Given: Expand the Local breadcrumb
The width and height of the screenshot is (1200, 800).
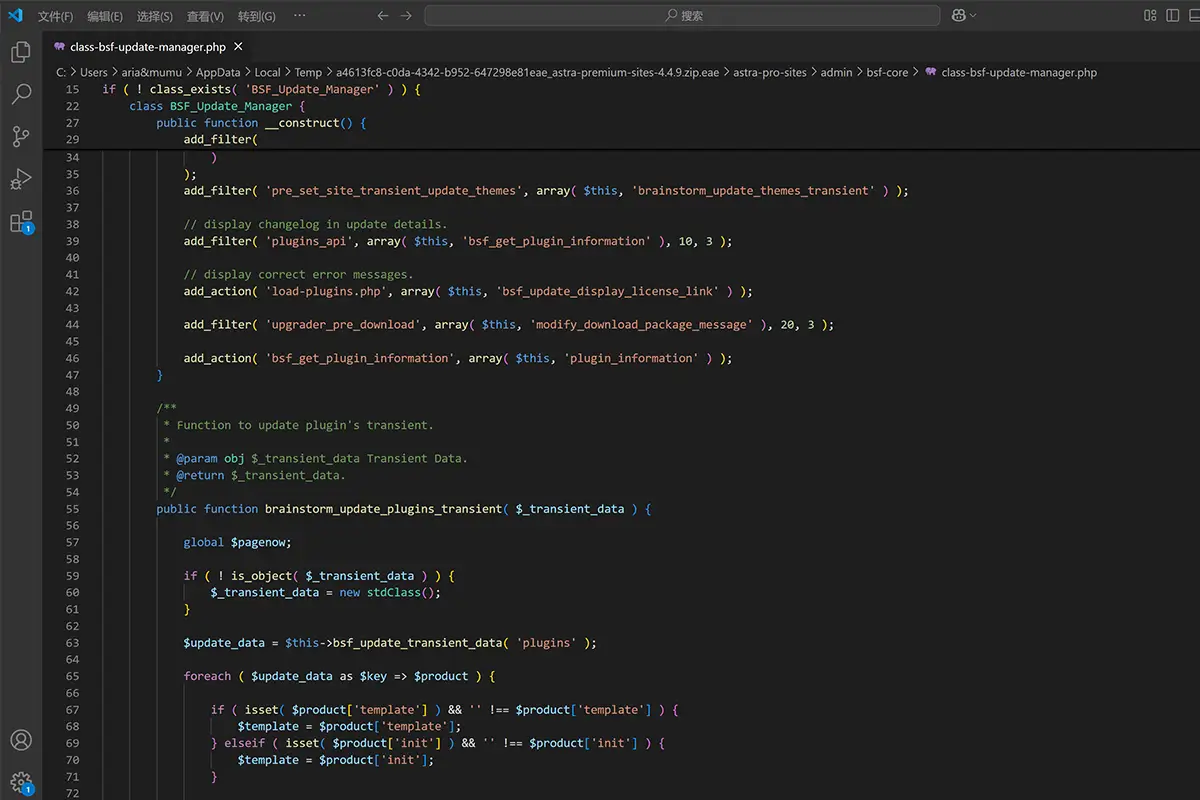Looking at the screenshot, I should tap(268, 72).
